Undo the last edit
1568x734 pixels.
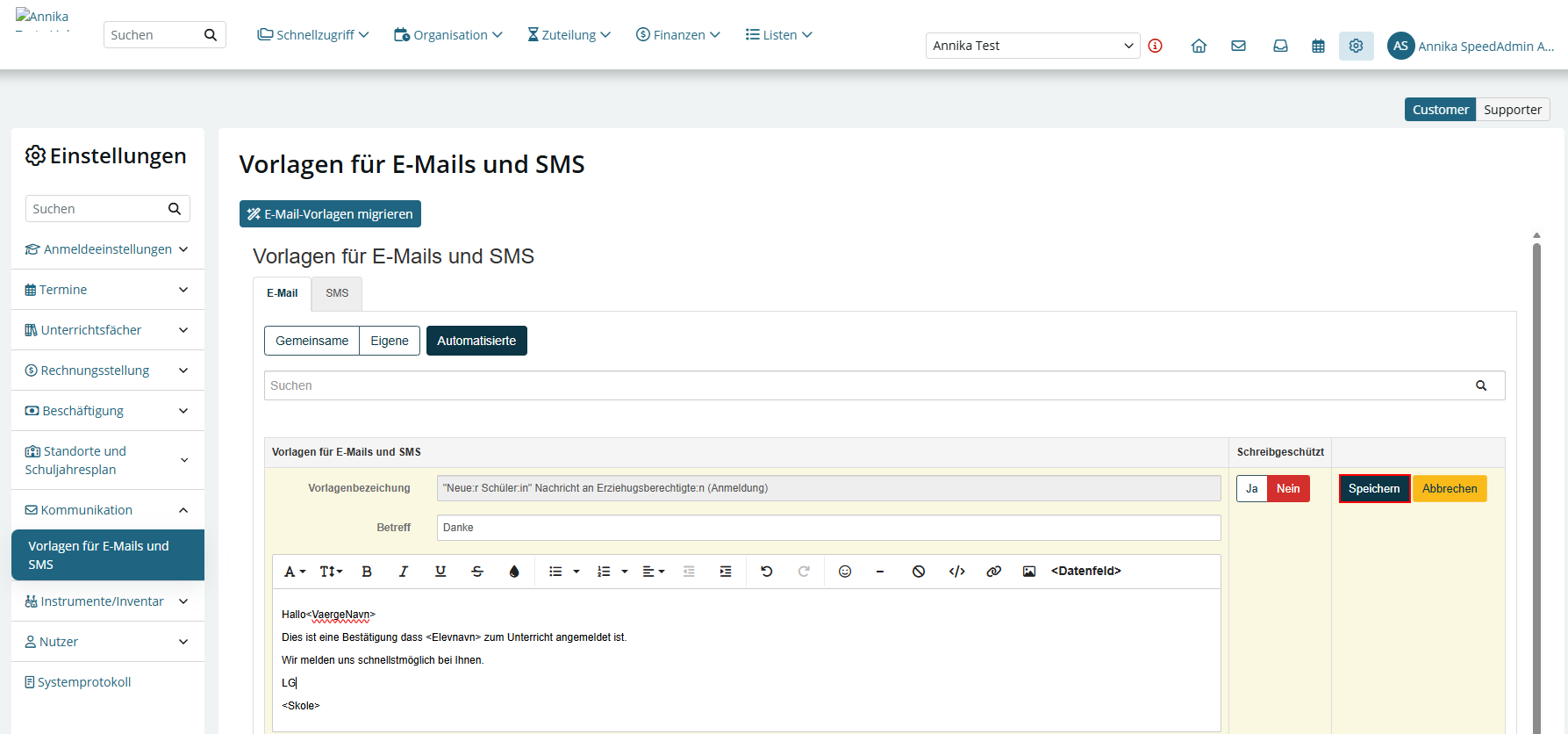(x=767, y=572)
